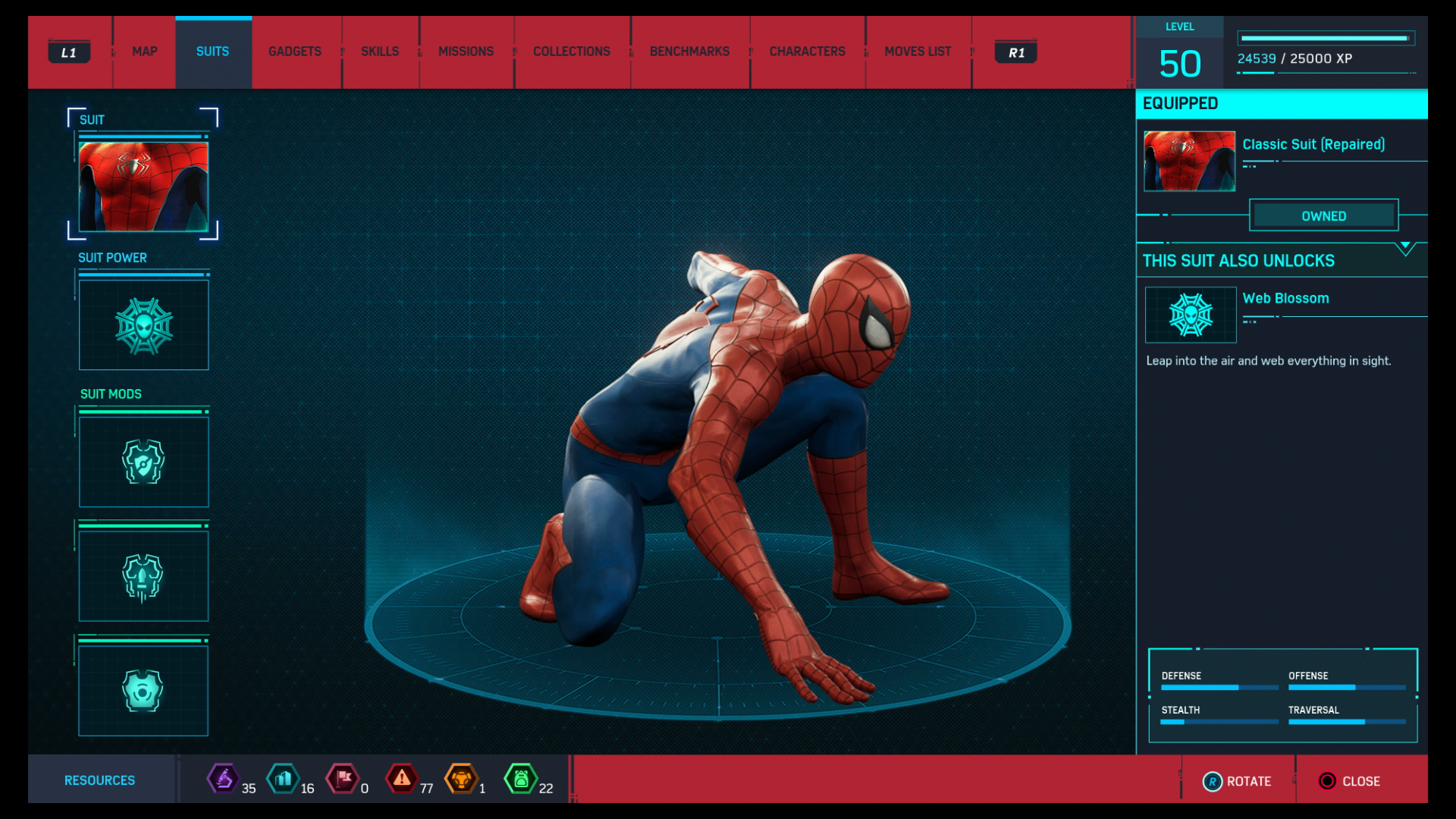
Task: Select the Classic Suit thumbnail in suit slot
Action: point(143,187)
